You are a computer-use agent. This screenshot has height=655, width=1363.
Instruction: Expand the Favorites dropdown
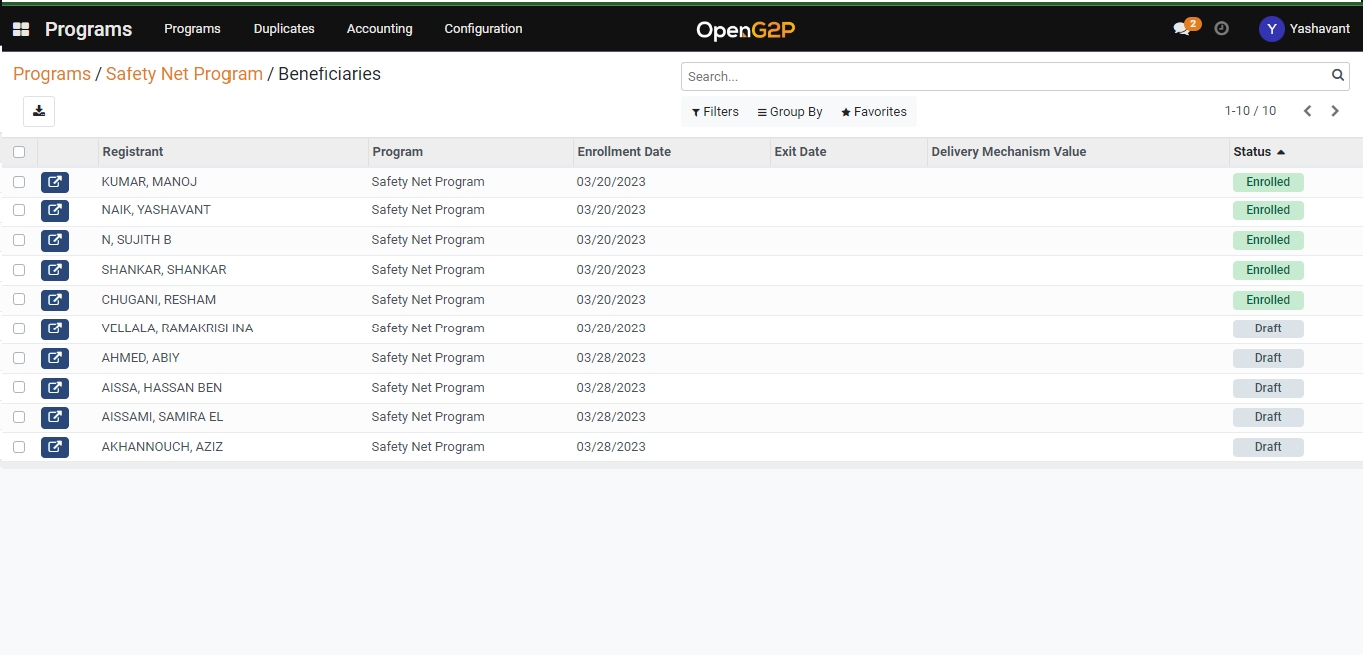(874, 112)
